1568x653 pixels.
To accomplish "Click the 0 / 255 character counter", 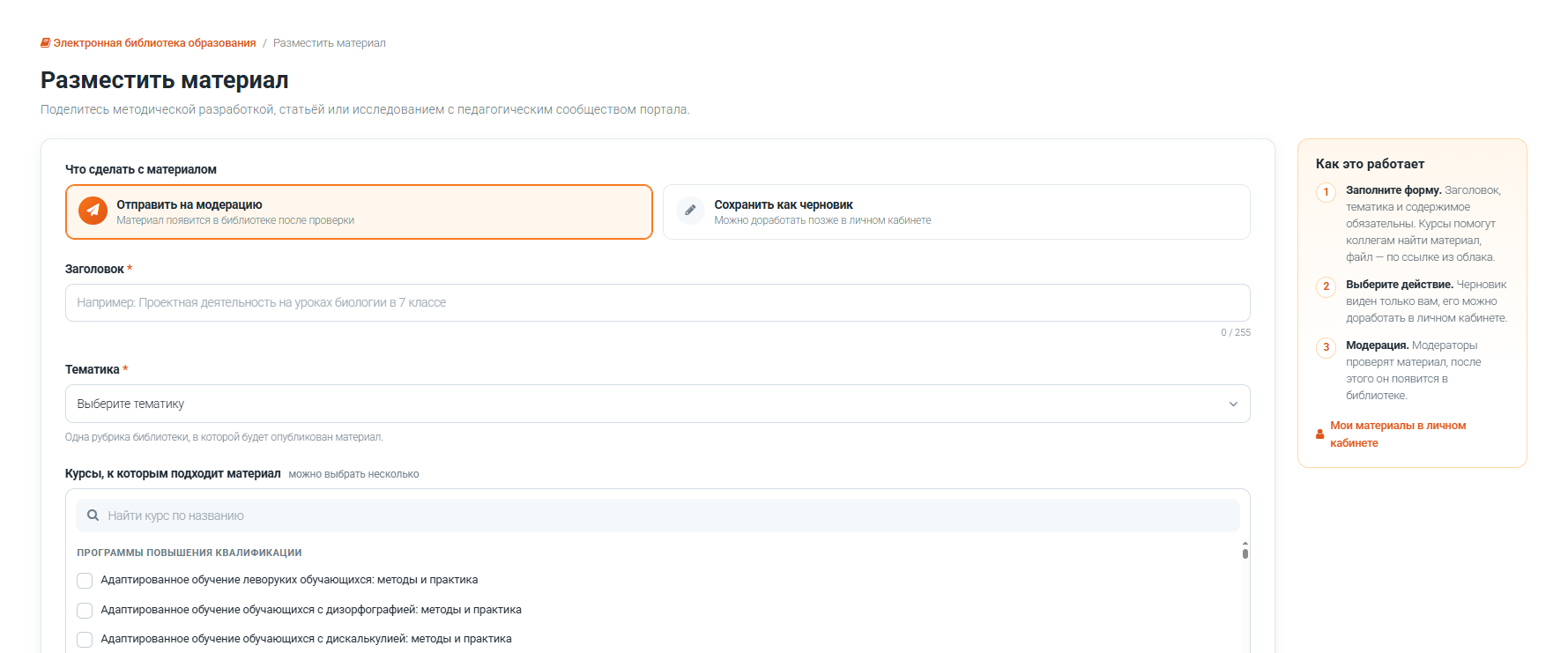I will point(1236,332).
